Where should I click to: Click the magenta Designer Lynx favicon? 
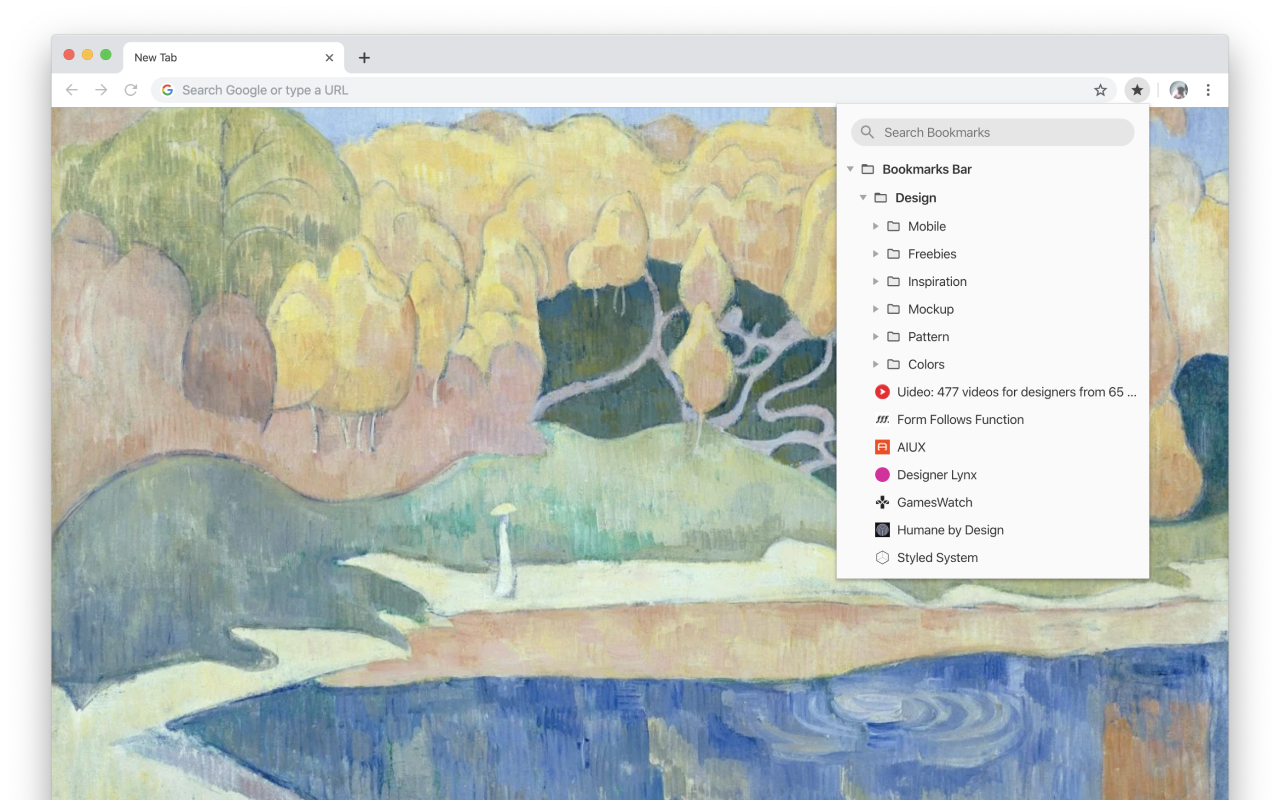pyautogui.click(x=882, y=474)
